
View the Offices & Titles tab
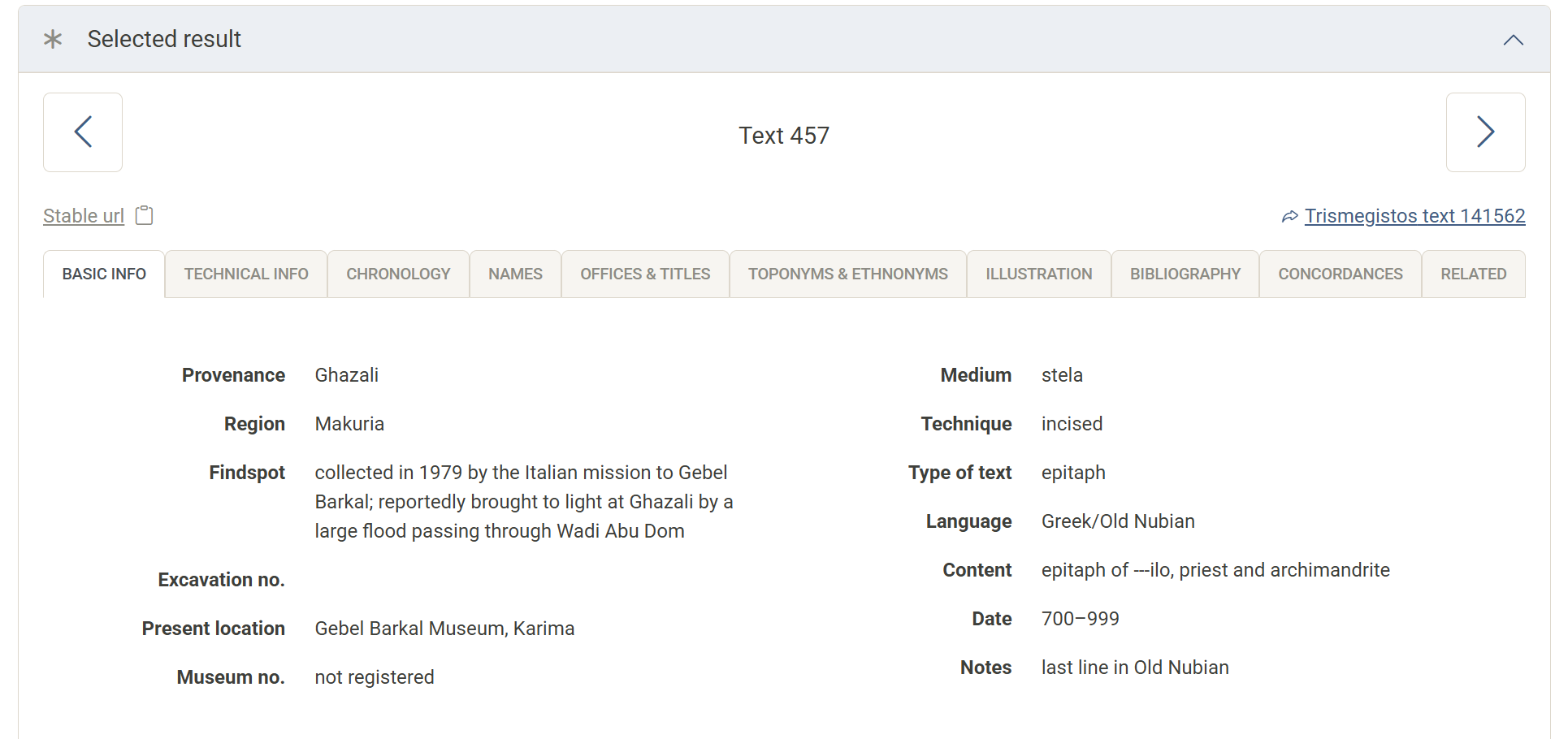coord(645,274)
